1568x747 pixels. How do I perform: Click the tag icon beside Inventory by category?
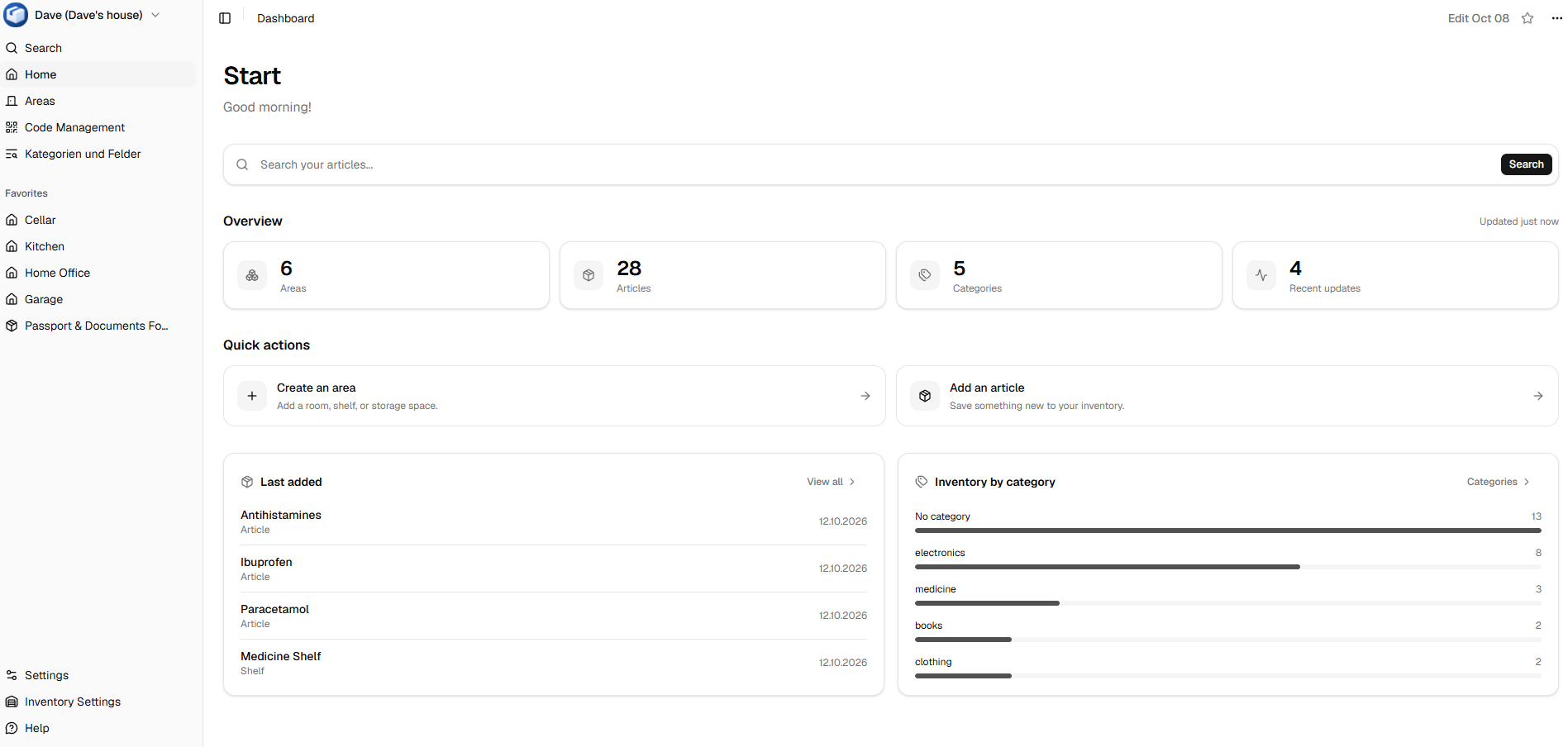pos(922,482)
